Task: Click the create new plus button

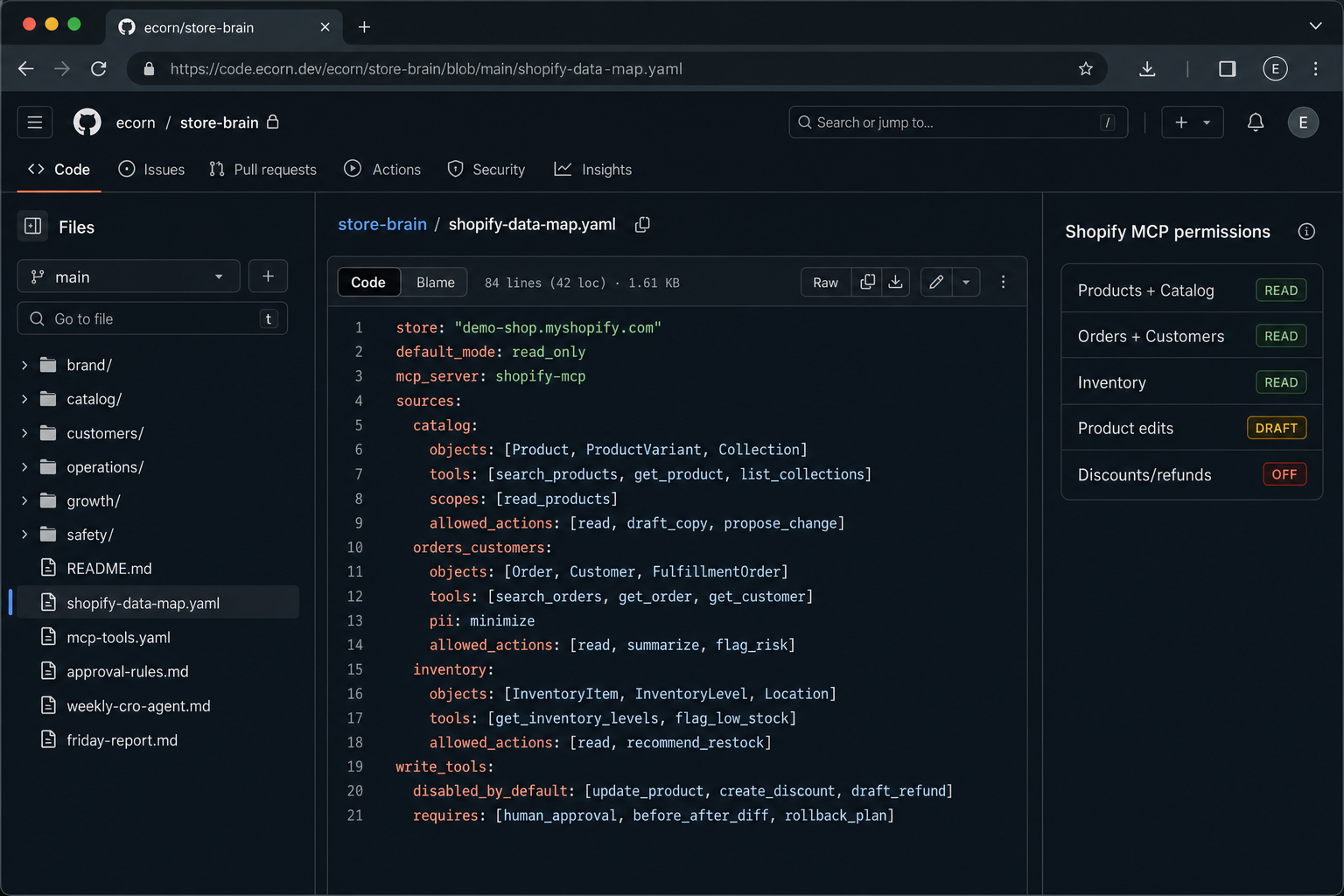Action: pos(1192,122)
